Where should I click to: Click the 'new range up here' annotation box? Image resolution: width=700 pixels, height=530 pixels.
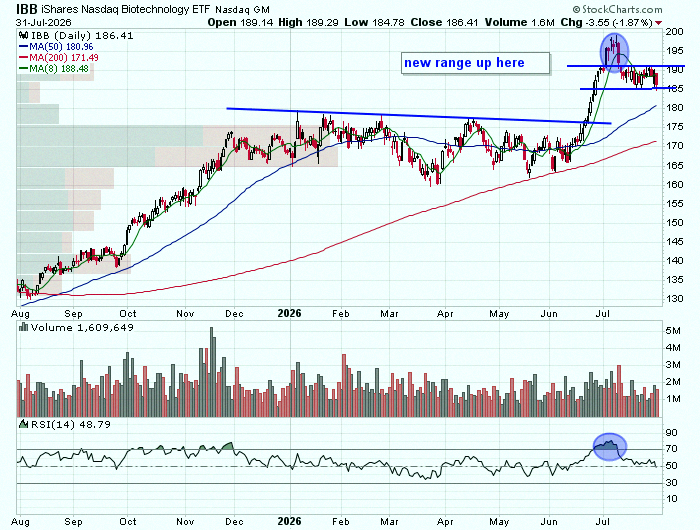pyautogui.click(x=475, y=63)
